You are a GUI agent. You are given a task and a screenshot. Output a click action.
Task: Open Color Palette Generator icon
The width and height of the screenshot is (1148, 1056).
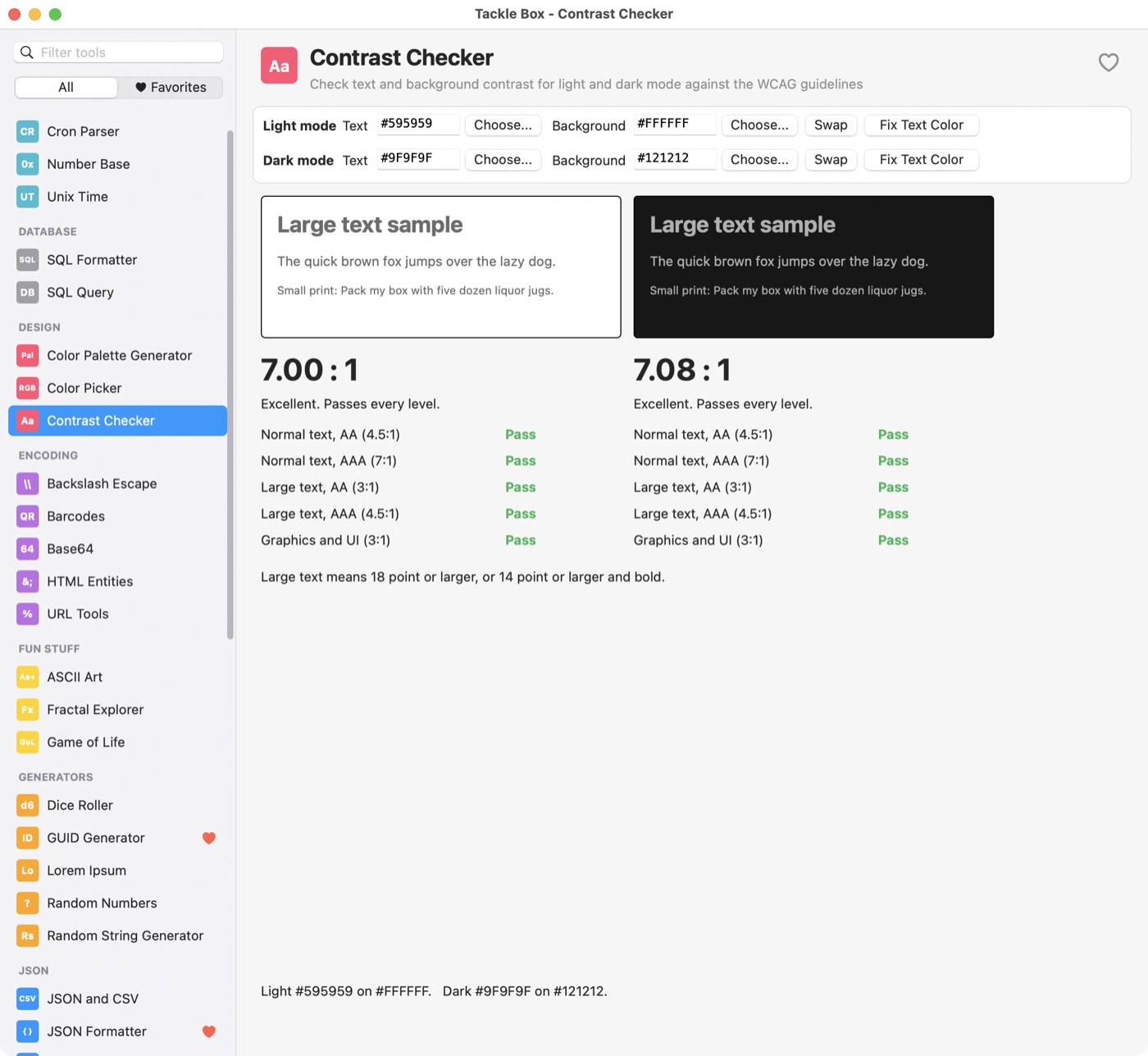coord(27,356)
